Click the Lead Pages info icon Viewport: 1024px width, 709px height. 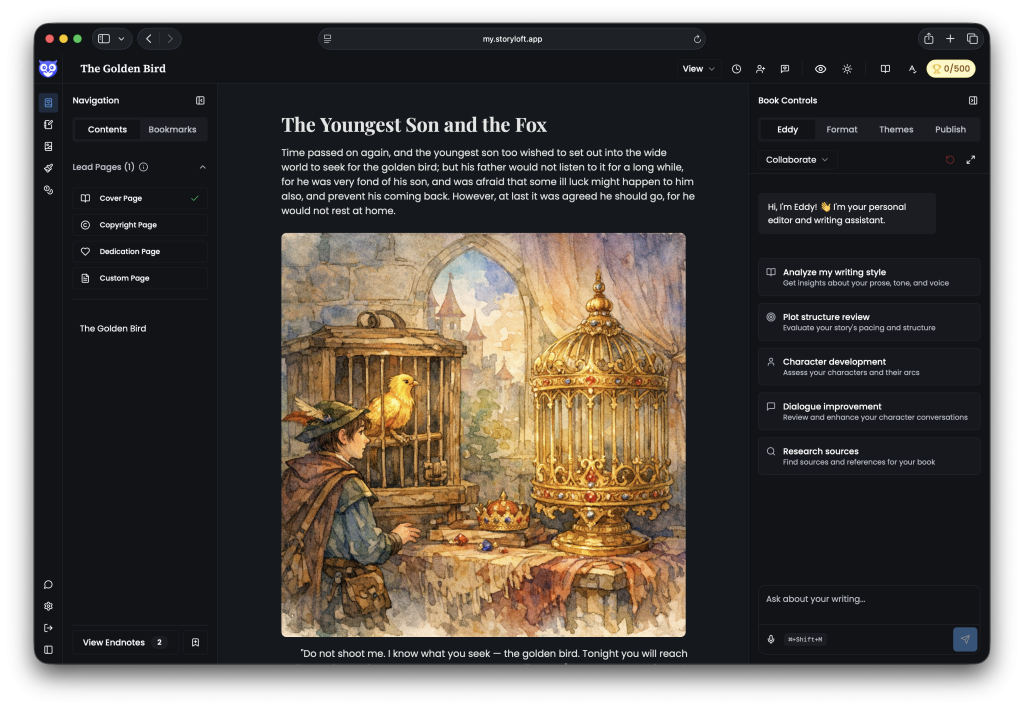(144, 167)
